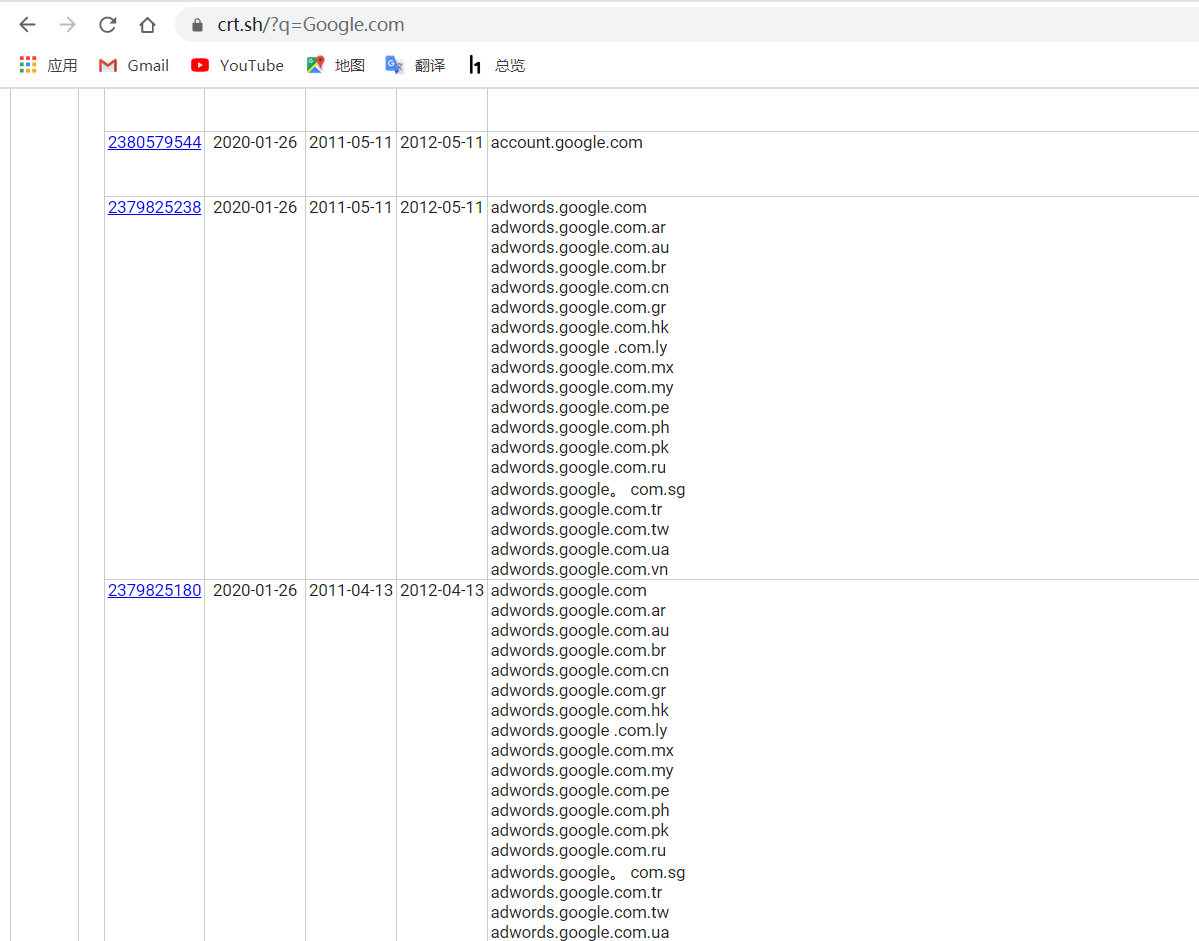Click 2012-04-13 expiry date cell
Viewport: 1199px width, 941px height.
tap(442, 590)
